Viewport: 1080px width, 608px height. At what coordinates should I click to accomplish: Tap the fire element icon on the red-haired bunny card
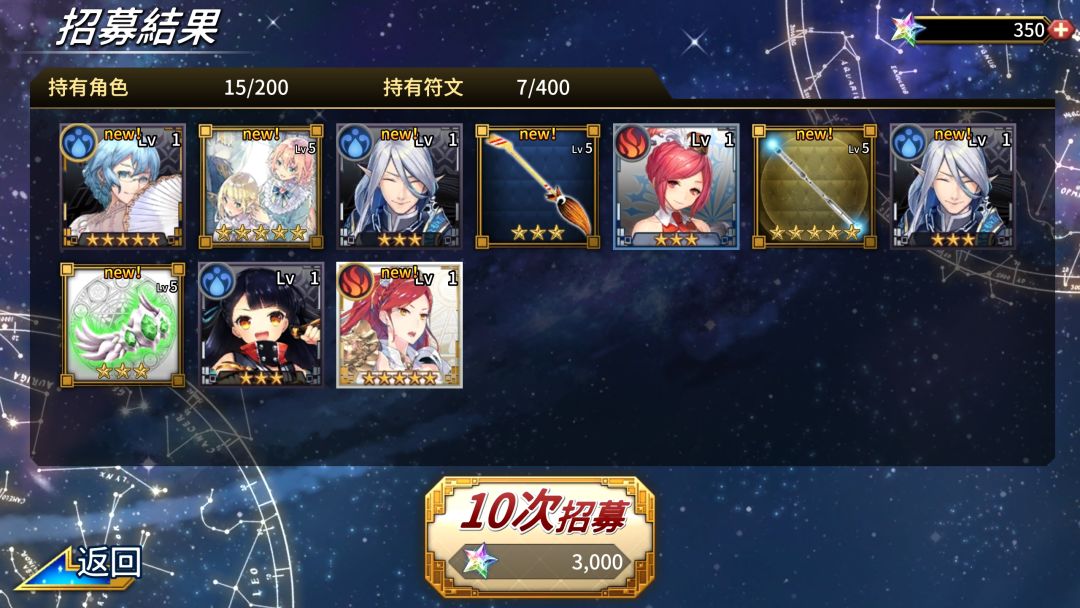point(632,143)
